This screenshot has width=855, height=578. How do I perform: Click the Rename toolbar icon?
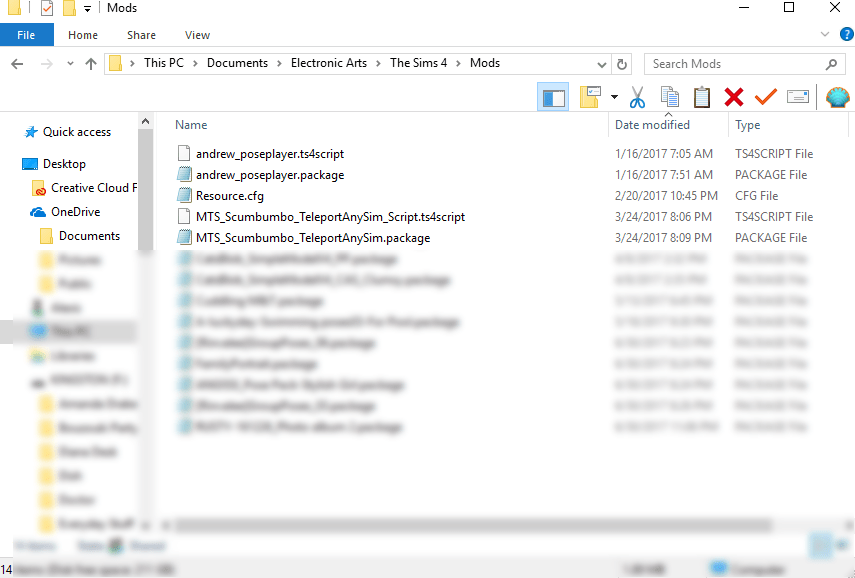coord(798,97)
